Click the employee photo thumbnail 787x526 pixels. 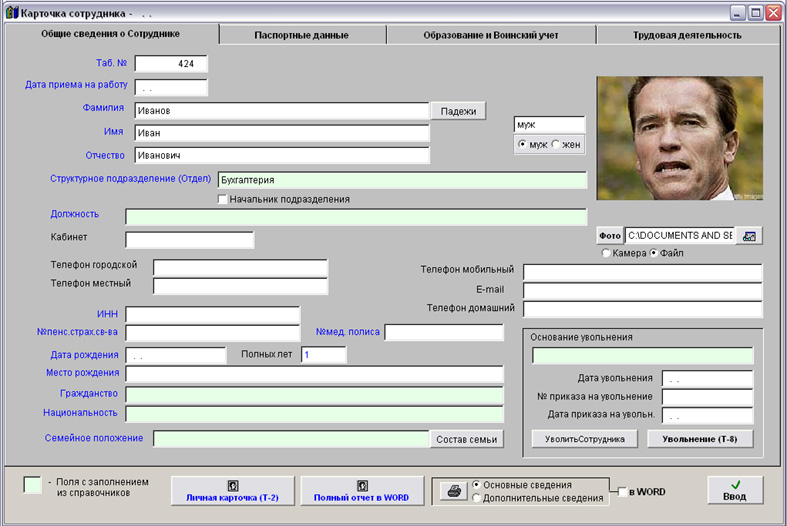coord(679,138)
